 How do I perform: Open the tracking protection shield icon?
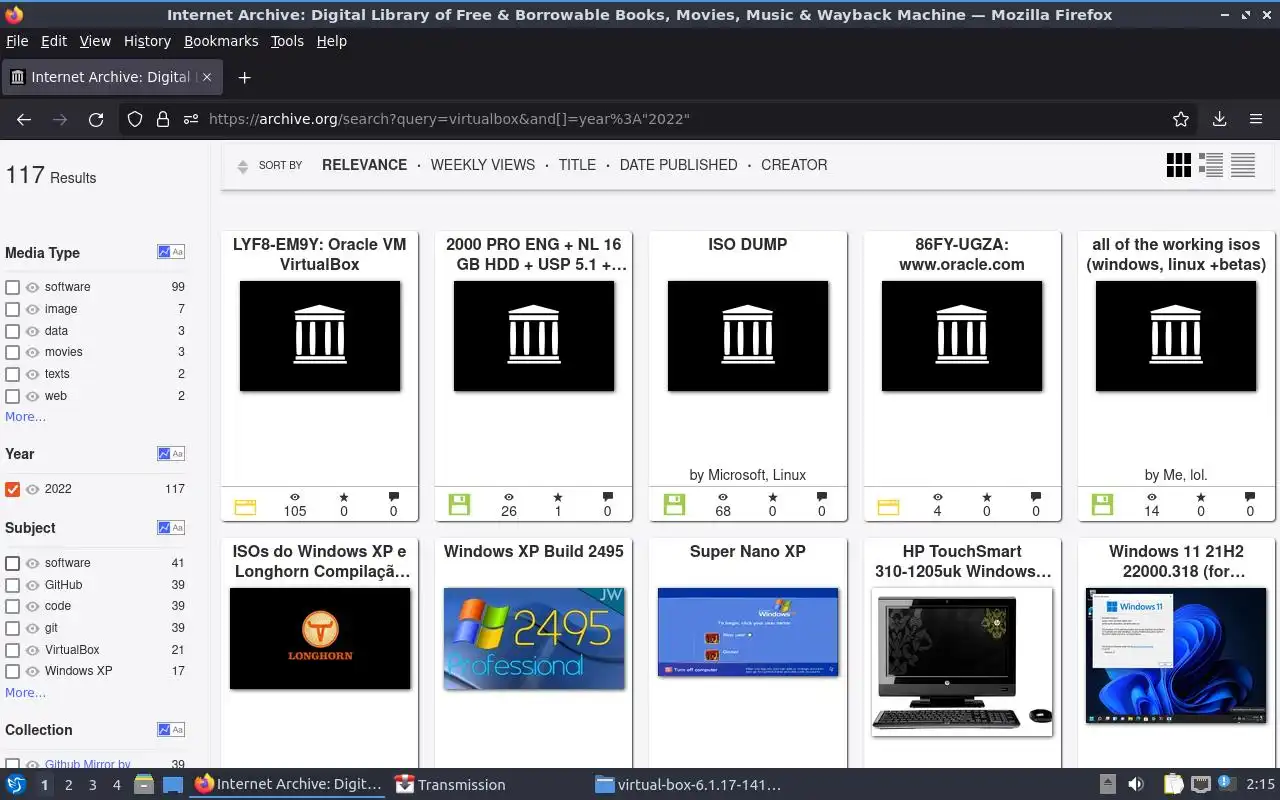pyautogui.click(x=135, y=119)
